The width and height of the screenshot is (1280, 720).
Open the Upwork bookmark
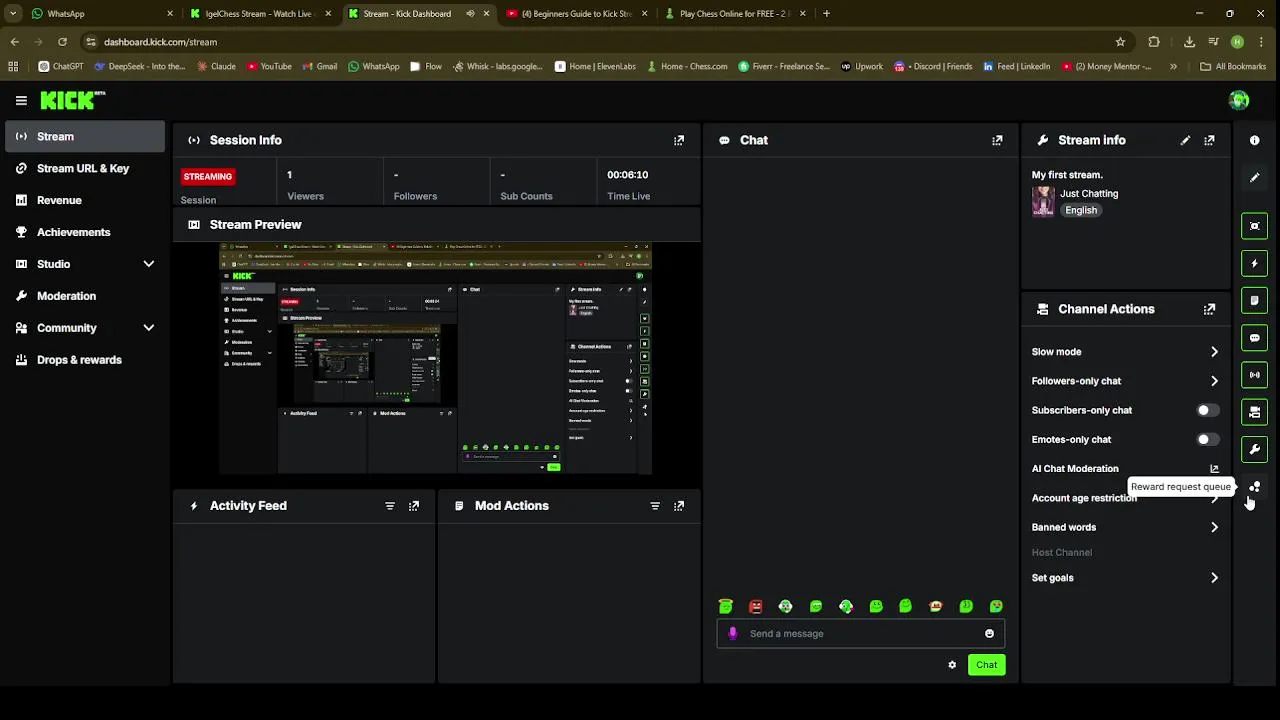coord(862,67)
